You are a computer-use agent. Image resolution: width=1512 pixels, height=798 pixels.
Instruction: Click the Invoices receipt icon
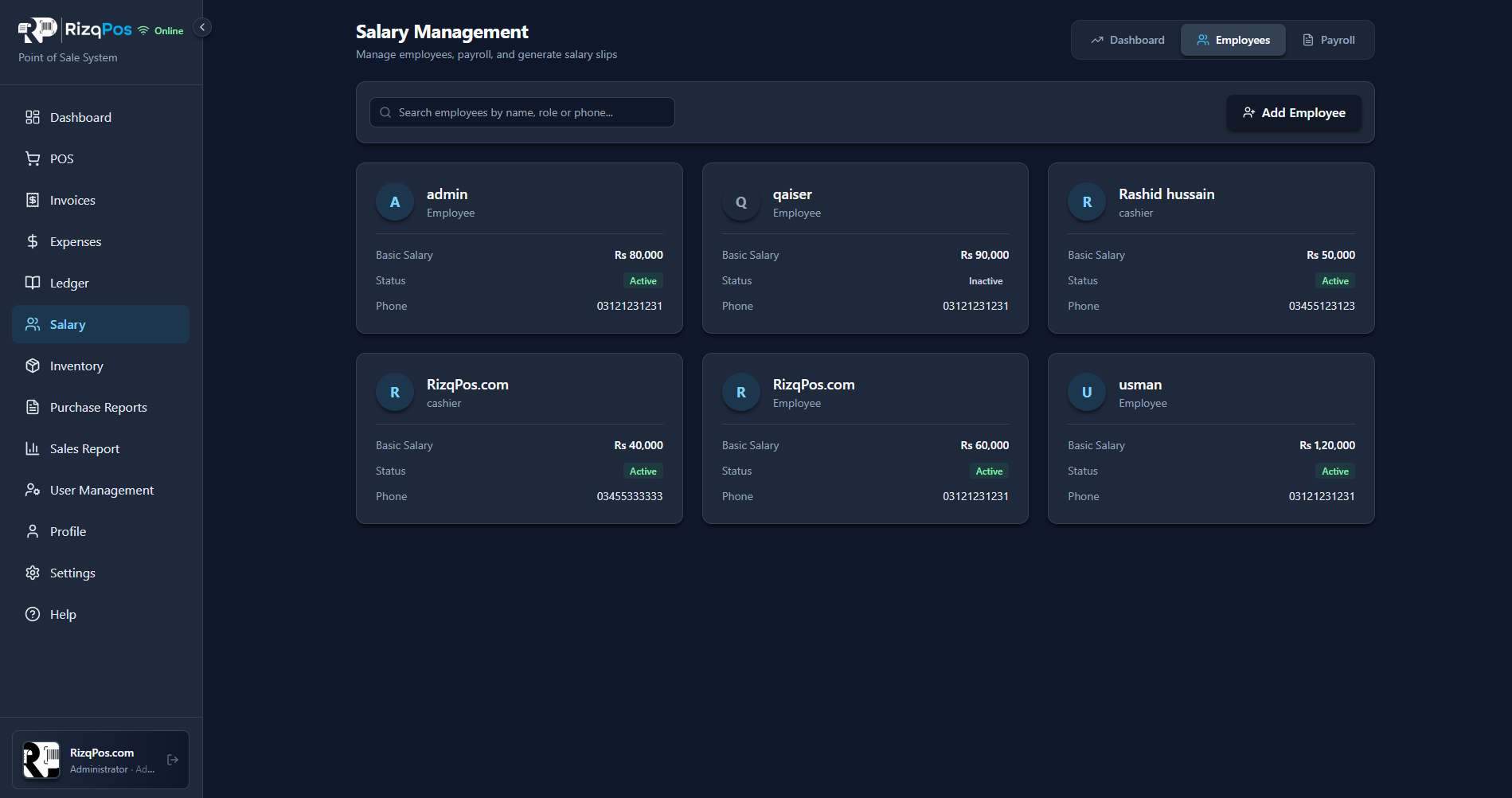(x=33, y=200)
